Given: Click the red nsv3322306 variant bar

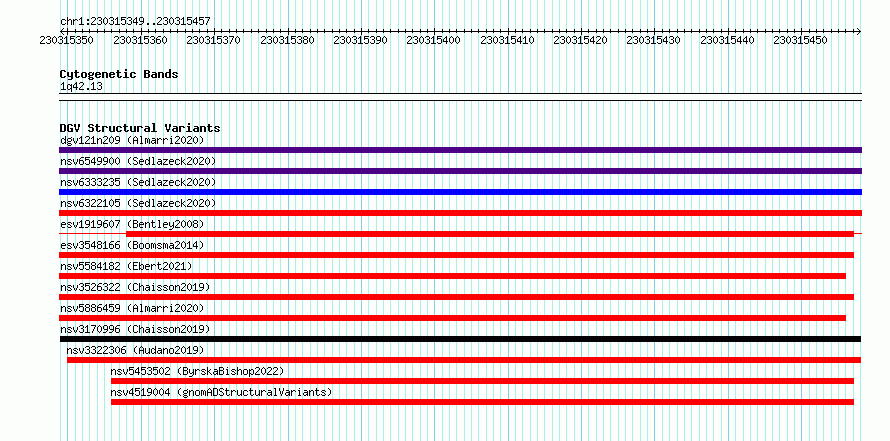Looking at the screenshot, I should [x=464, y=360].
